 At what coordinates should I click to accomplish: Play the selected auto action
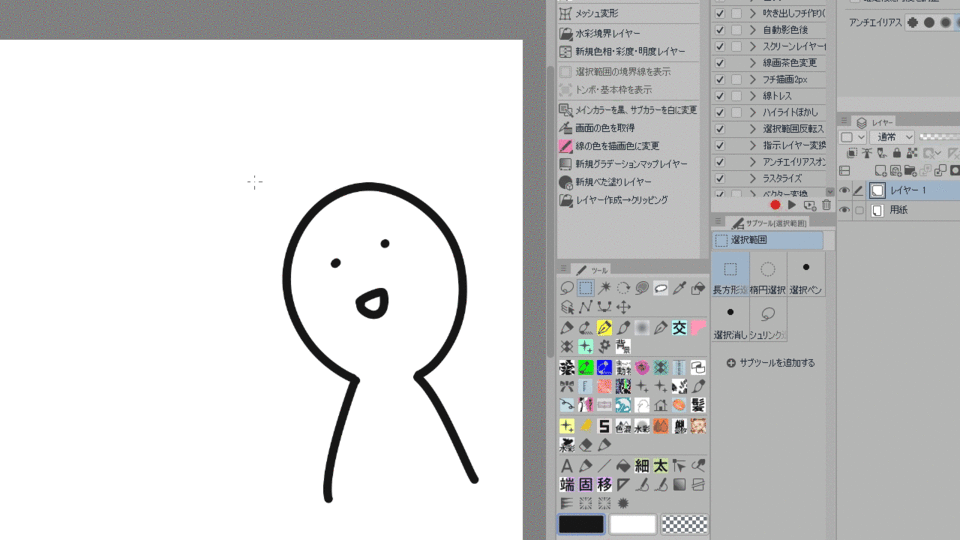[792, 205]
